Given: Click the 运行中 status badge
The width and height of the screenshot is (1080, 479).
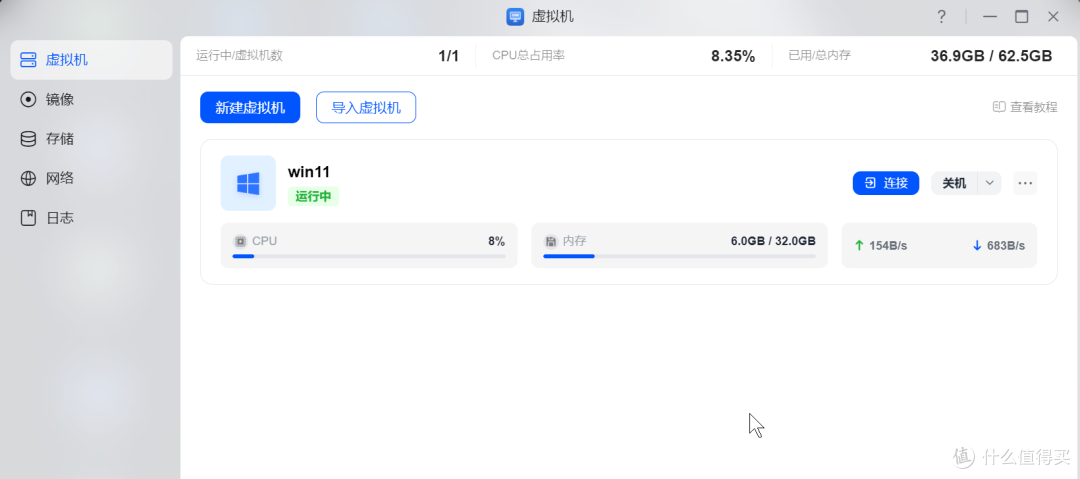Looking at the screenshot, I should coord(313,196).
